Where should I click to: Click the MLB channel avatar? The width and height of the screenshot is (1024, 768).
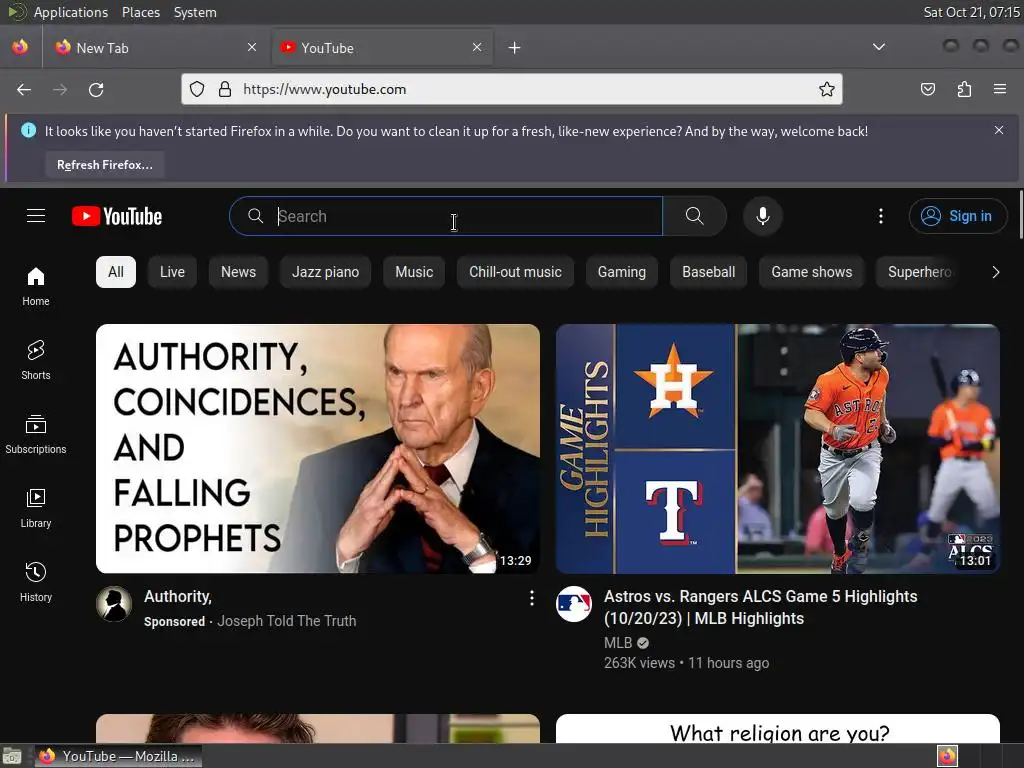tap(573, 604)
